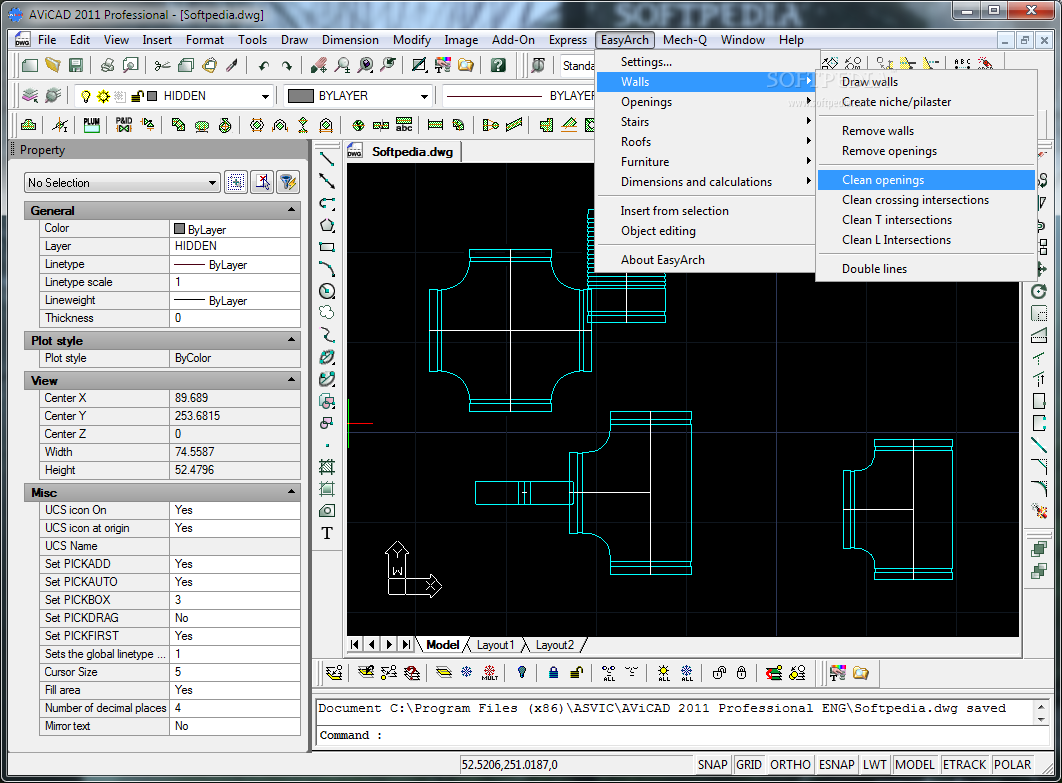Image resolution: width=1062 pixels, height=783 pixels.
Task: Select the Revision cloud tool
Action: pyautogui.click(x=327, y=312)
